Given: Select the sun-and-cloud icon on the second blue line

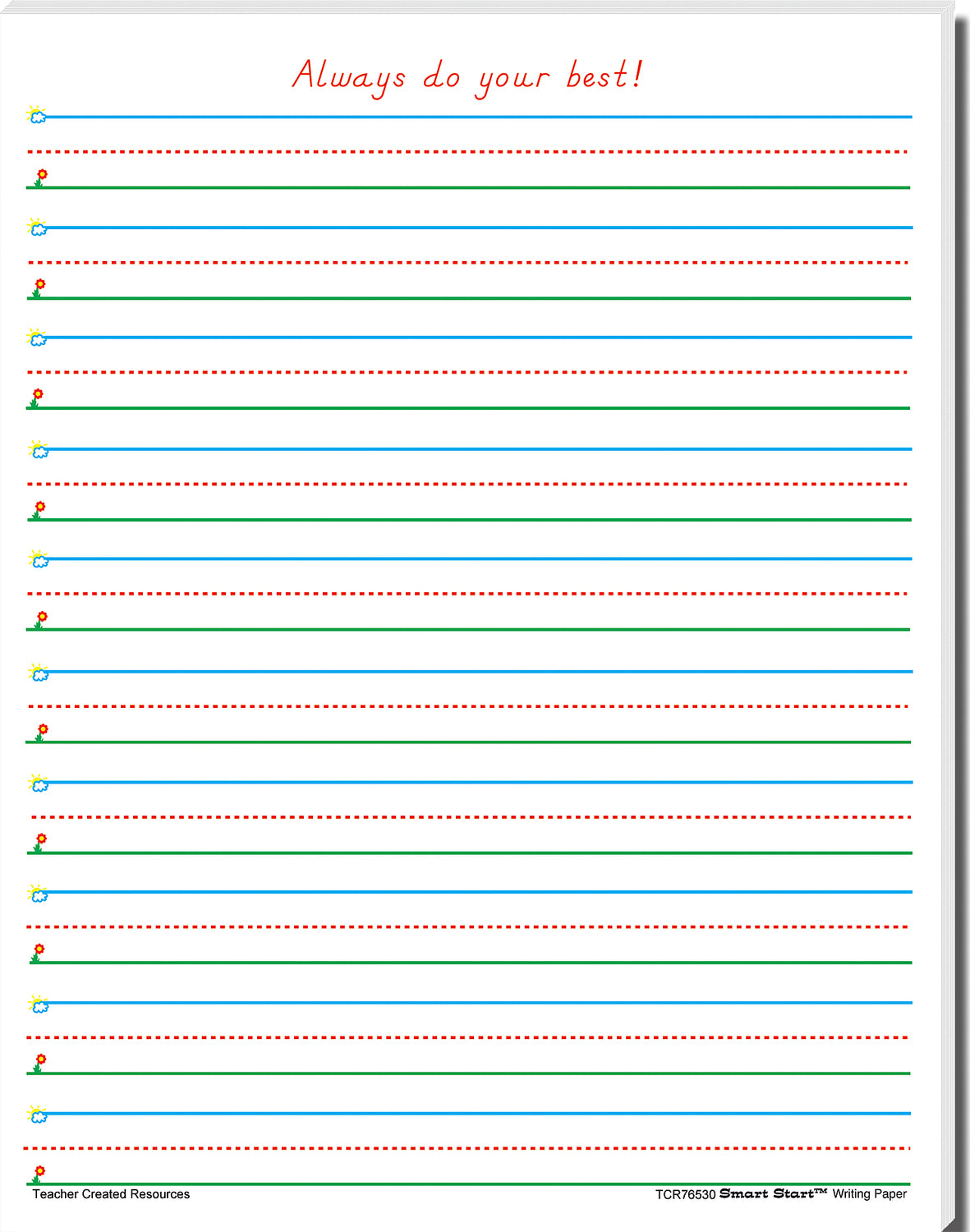Looking at the screenshot, I should [37, 227].
